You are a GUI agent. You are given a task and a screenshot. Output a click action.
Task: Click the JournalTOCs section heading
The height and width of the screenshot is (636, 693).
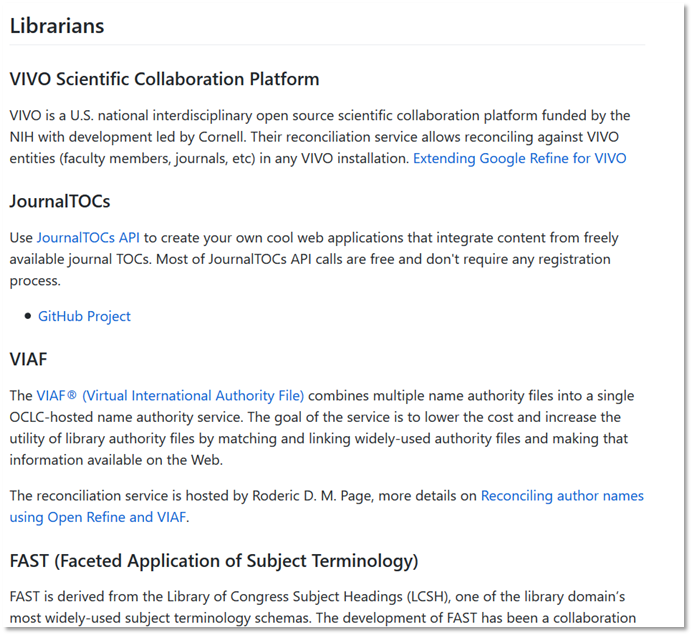point(60,202)
